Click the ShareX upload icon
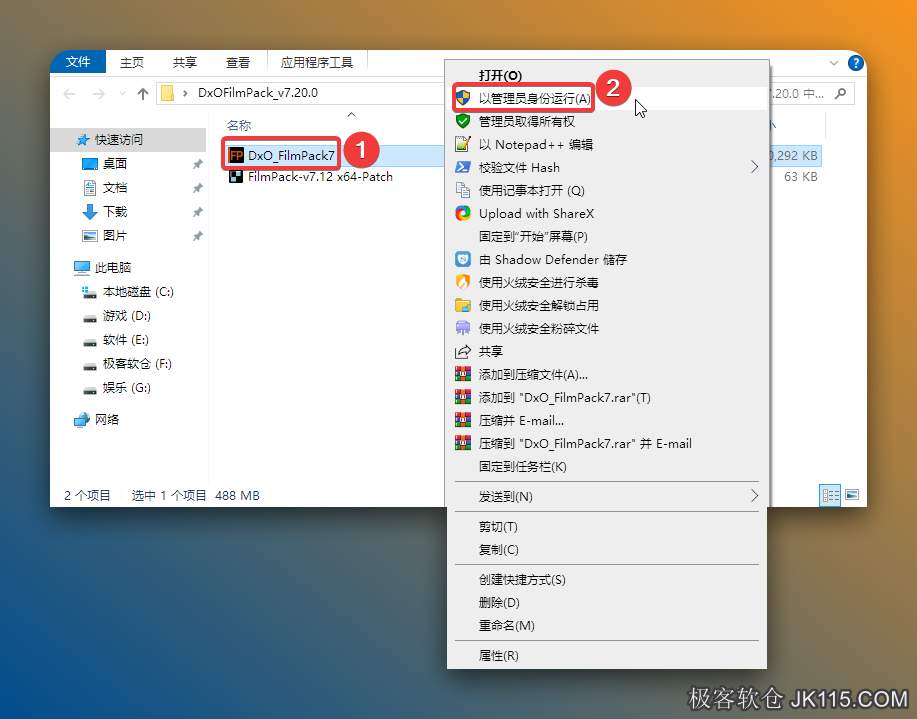Screen dimensions: 917x719 click(463, 213)
